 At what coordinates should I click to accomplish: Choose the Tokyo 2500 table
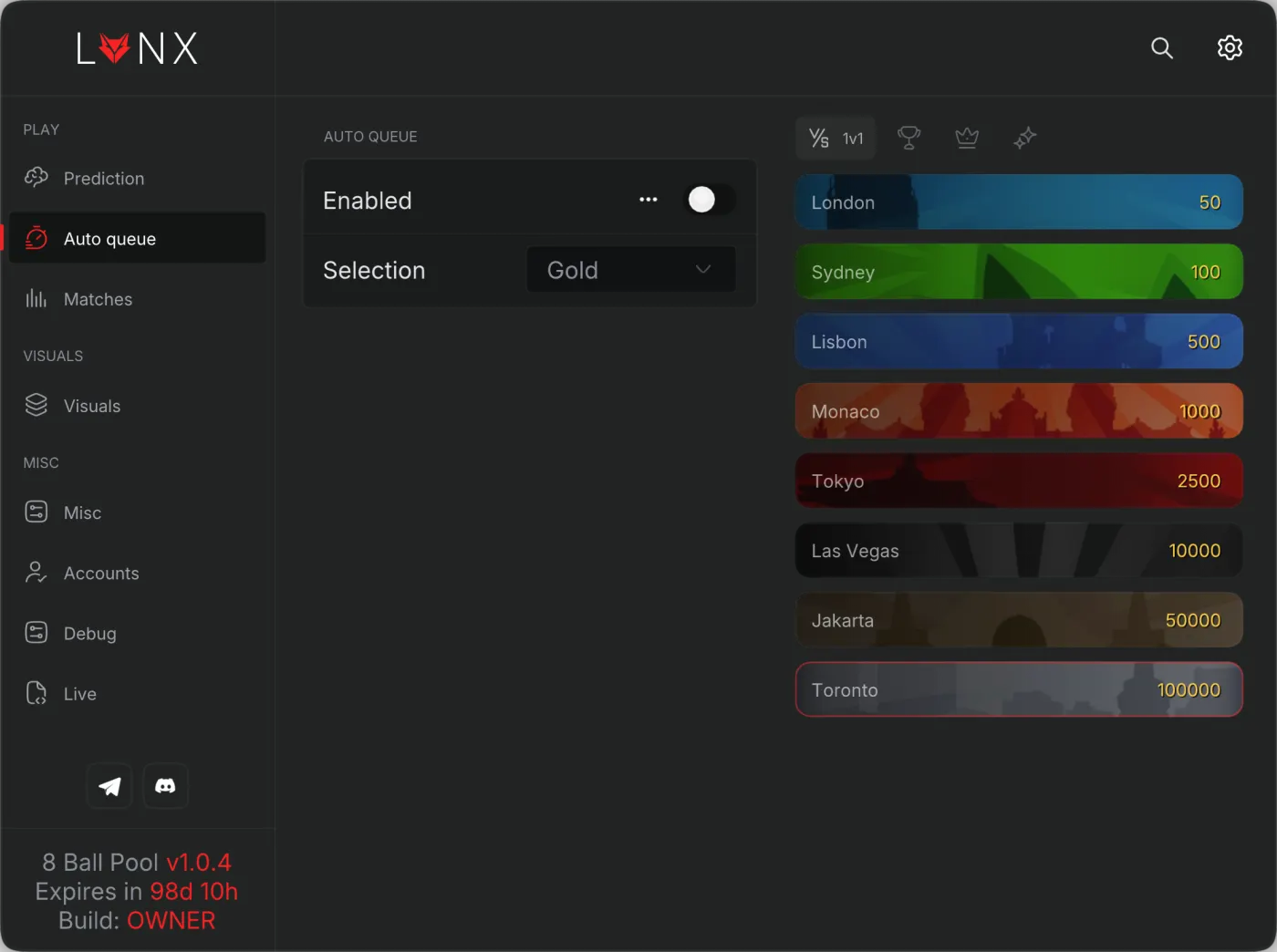pyautogui.click(x=1019, y=481)
